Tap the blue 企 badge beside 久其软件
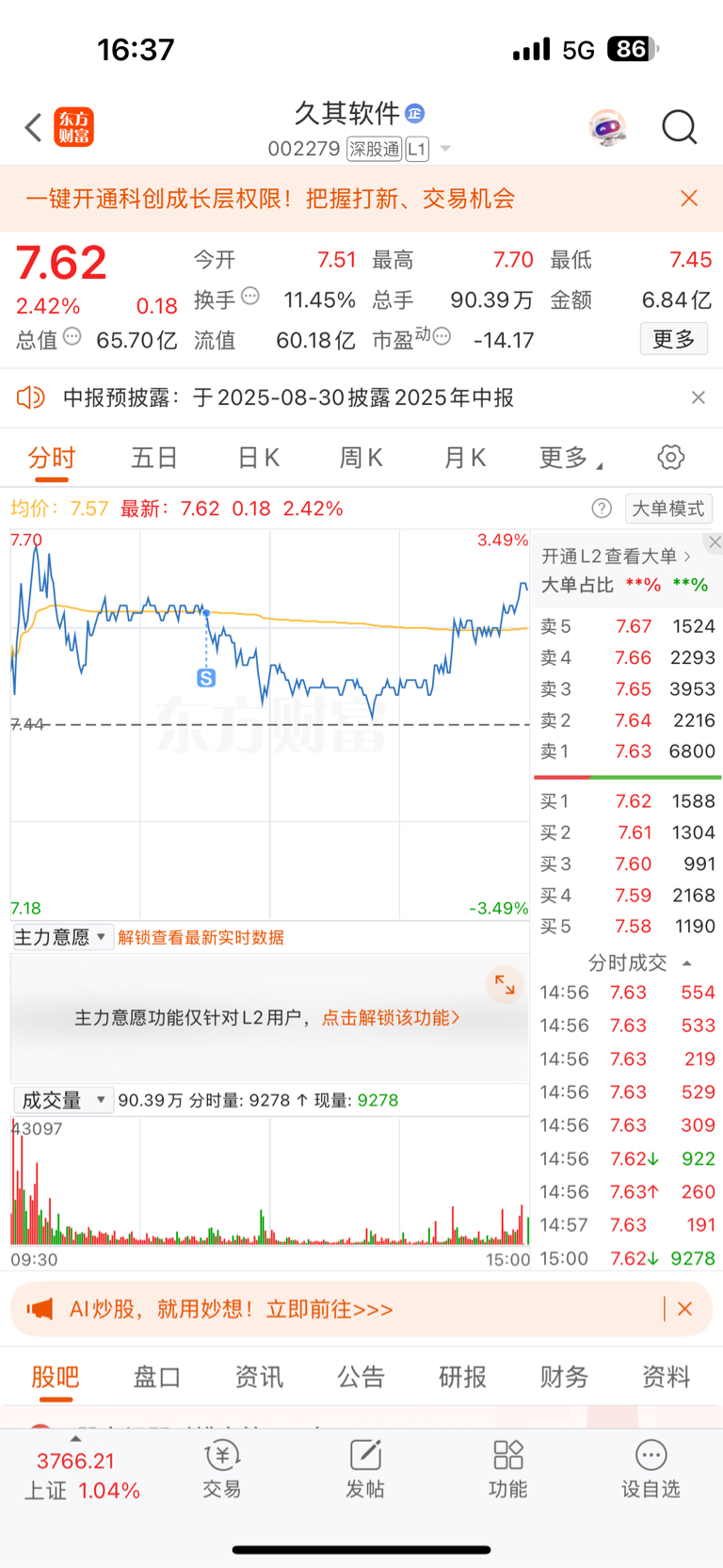Viewport: 723px width, 1568px height. [414, 114]
